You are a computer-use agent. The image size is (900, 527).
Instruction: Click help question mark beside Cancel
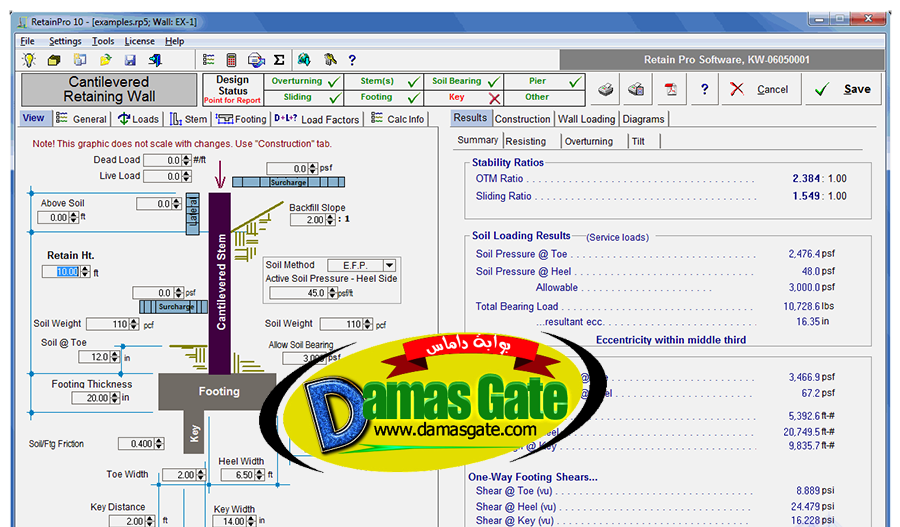tap(704, 89)
